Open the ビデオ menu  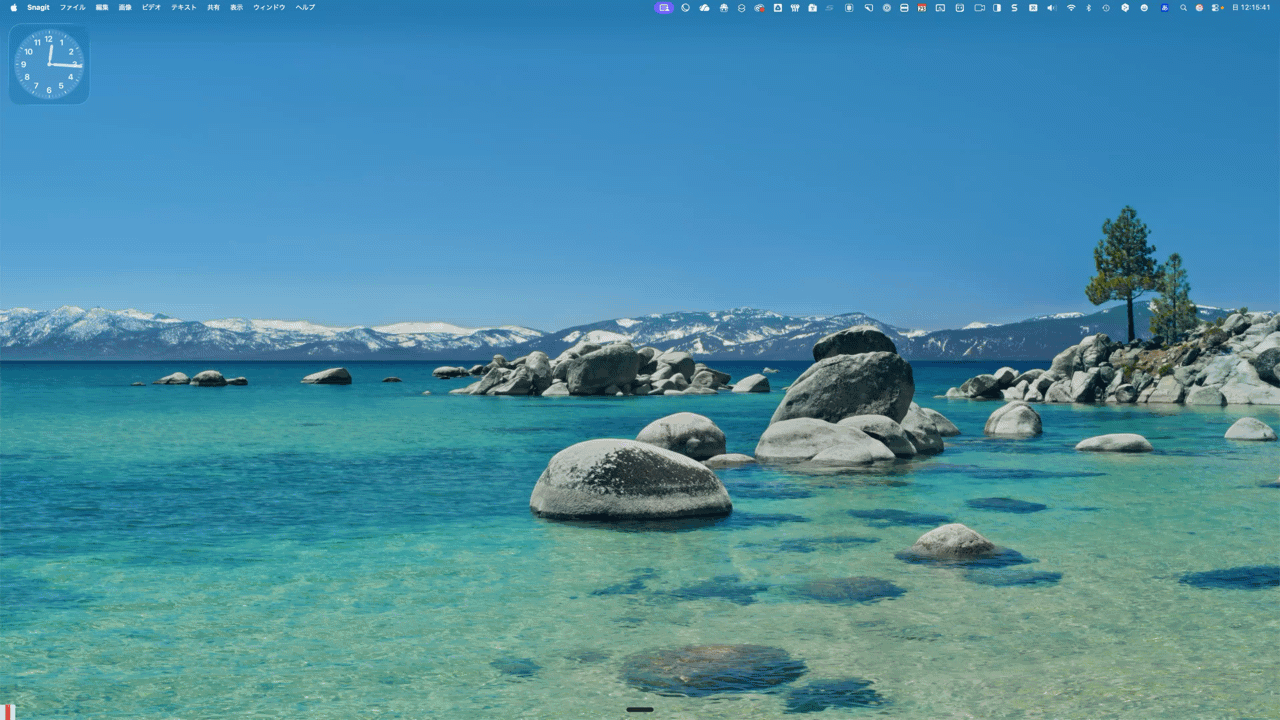(151, 7)
